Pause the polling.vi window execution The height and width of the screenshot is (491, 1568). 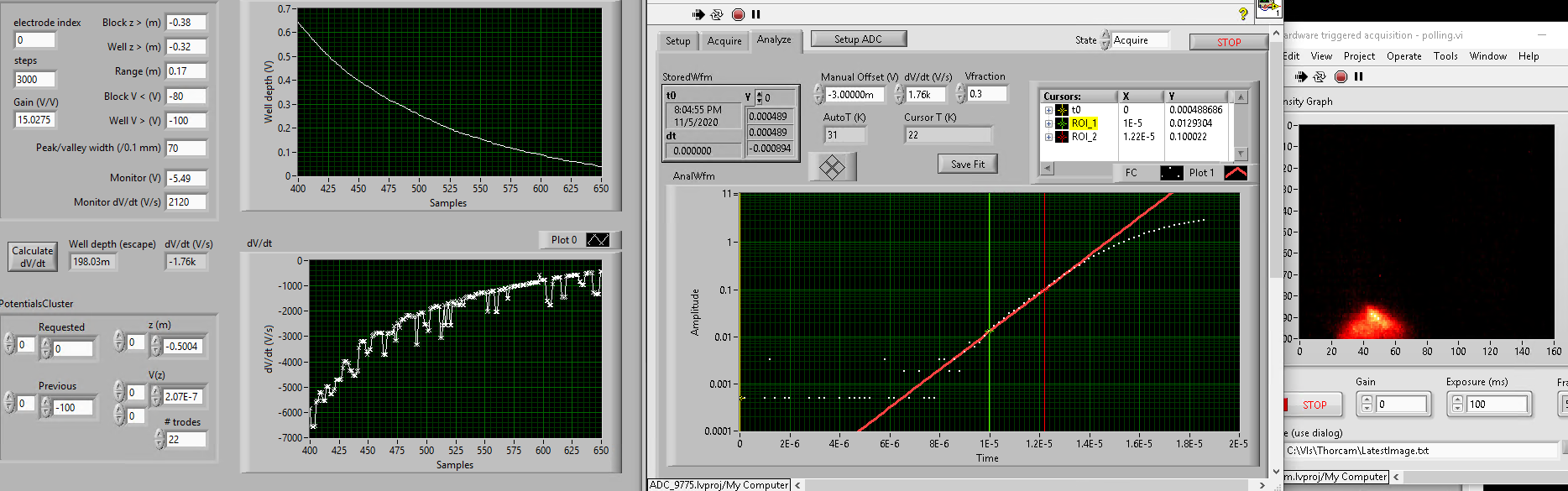pos(1359,77)
